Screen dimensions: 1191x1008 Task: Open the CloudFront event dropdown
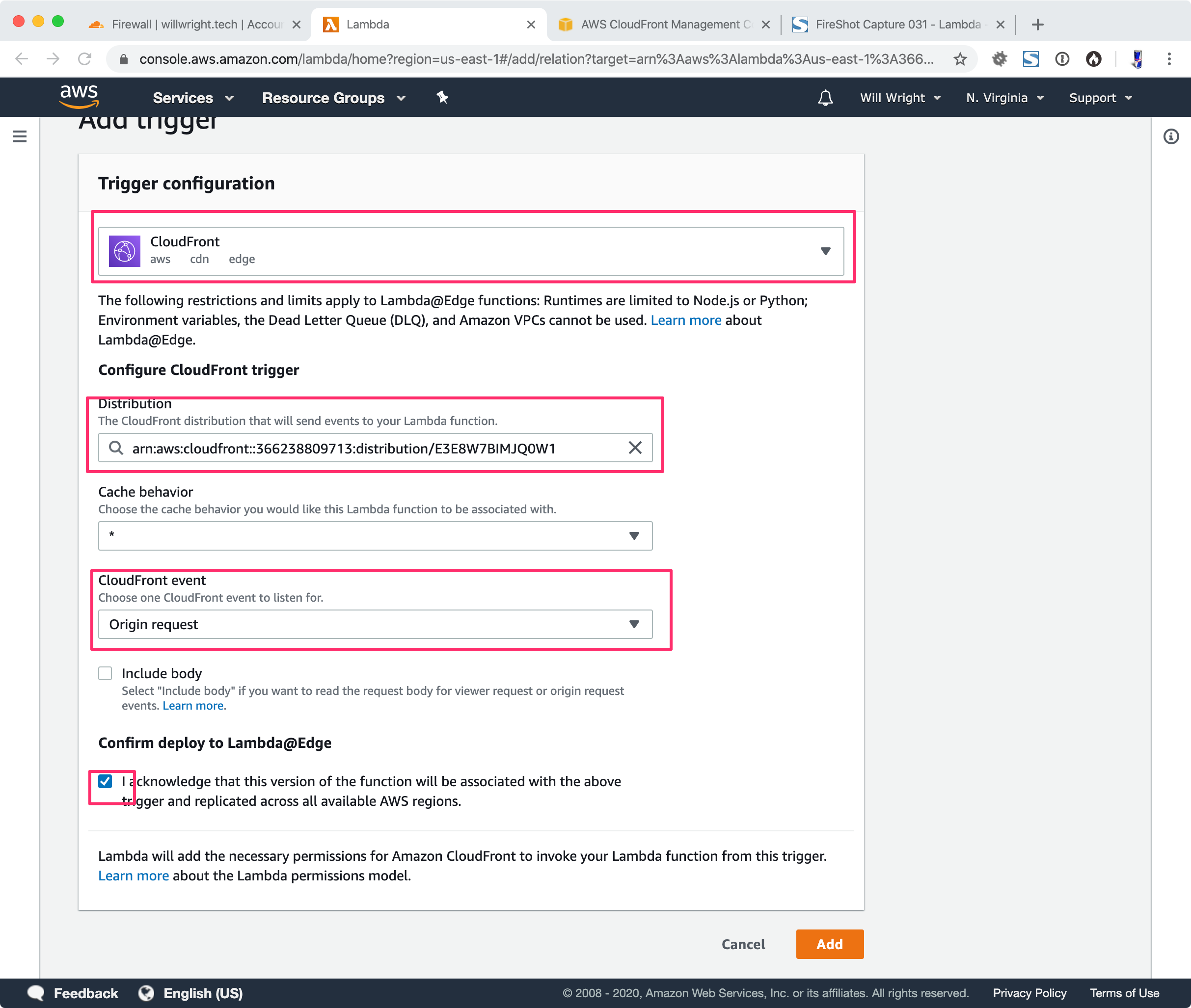click(x=375, y=624)
